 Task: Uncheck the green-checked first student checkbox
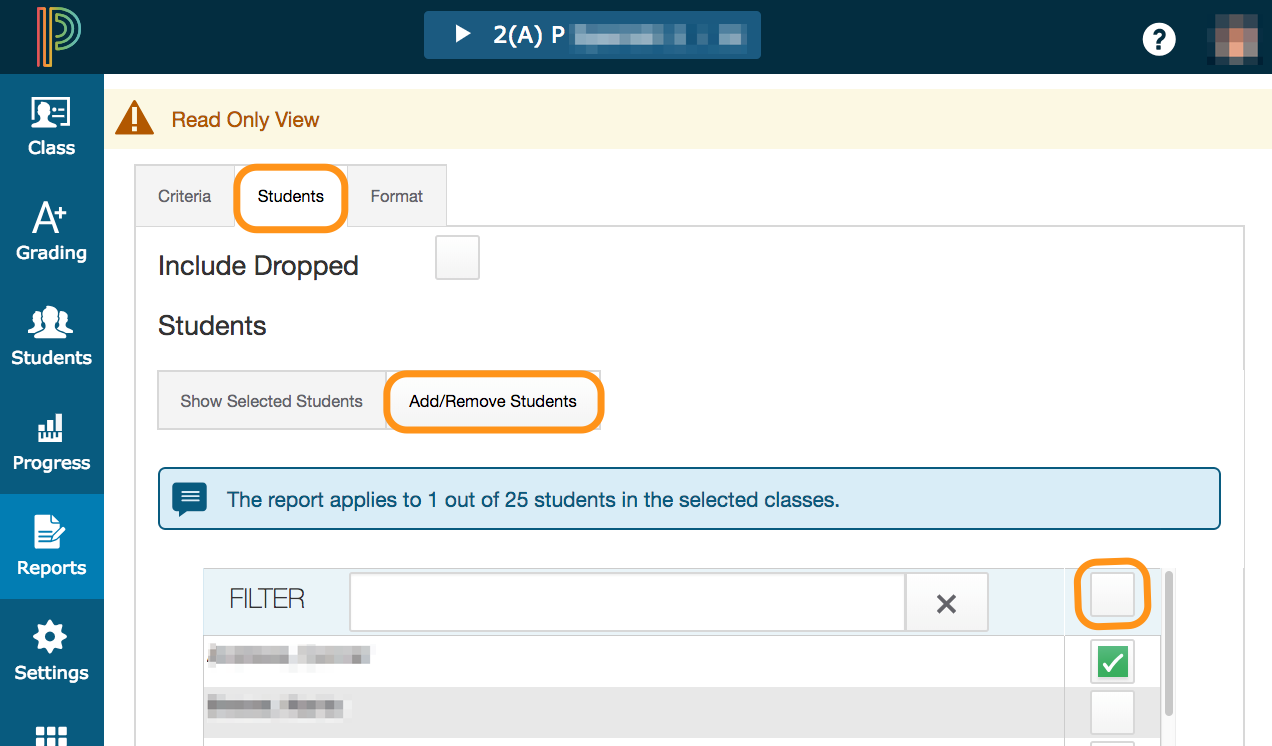[1113, 662]
